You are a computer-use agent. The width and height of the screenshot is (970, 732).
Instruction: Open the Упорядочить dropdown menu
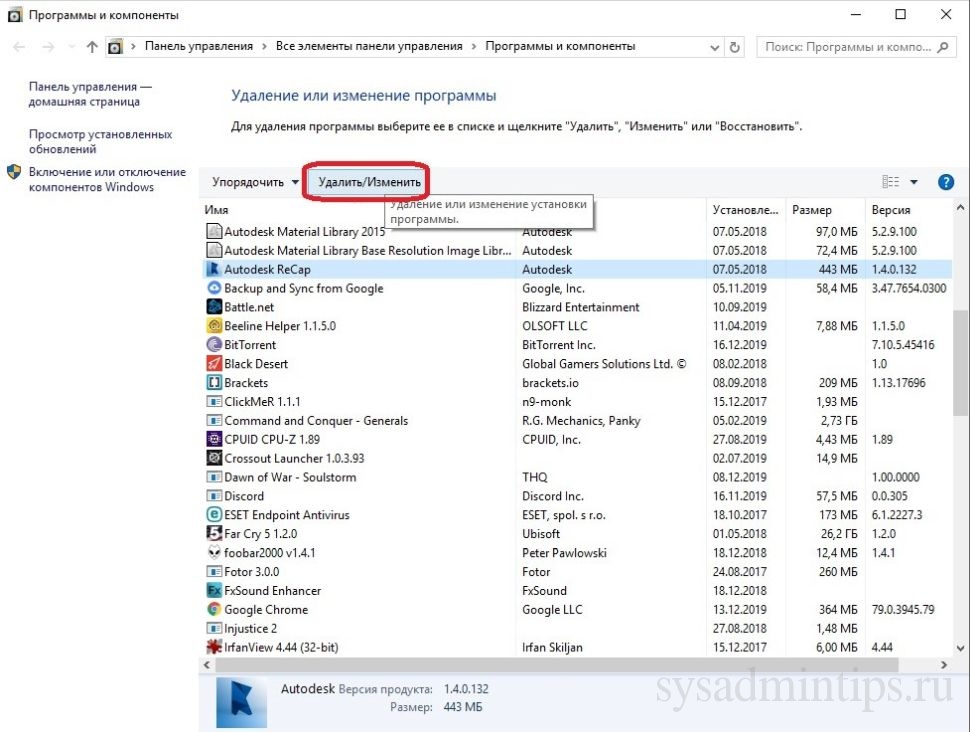point(255,182)
